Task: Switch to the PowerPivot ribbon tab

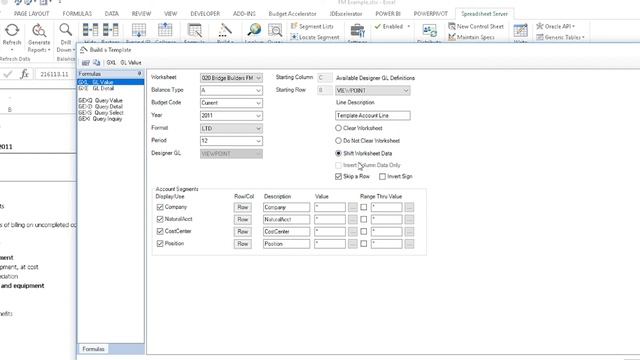Action: (x=431, y=13)
